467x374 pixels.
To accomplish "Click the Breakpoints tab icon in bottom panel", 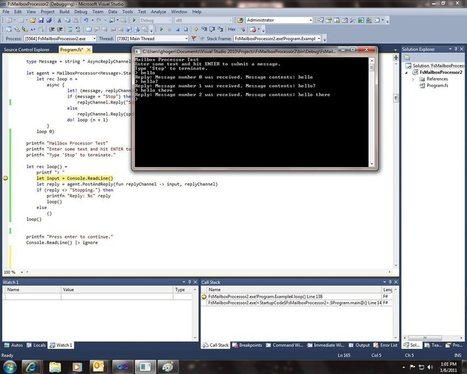I will coord(235,345).
